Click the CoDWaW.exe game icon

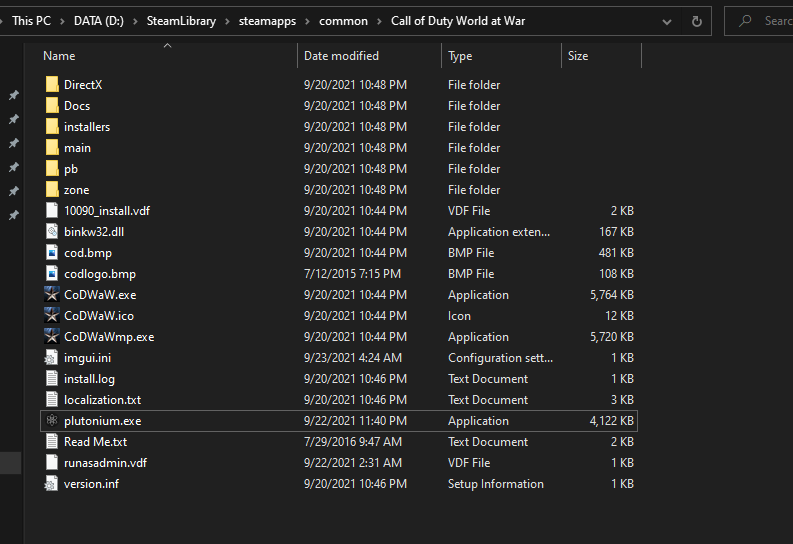click(53, 295)
